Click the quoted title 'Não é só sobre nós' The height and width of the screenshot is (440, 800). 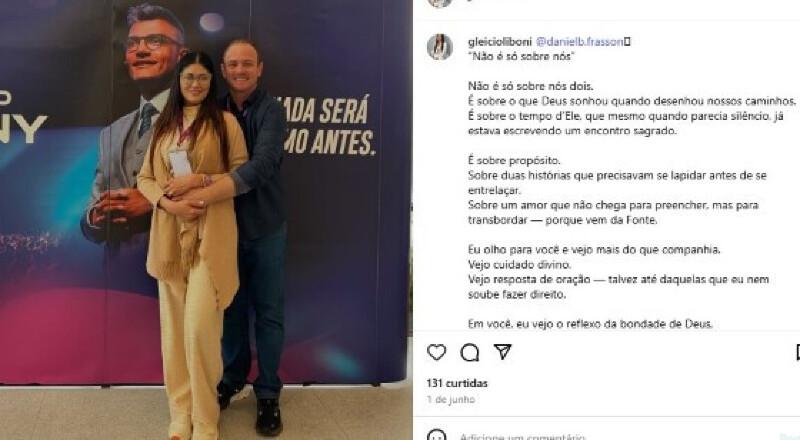point(521,56)
